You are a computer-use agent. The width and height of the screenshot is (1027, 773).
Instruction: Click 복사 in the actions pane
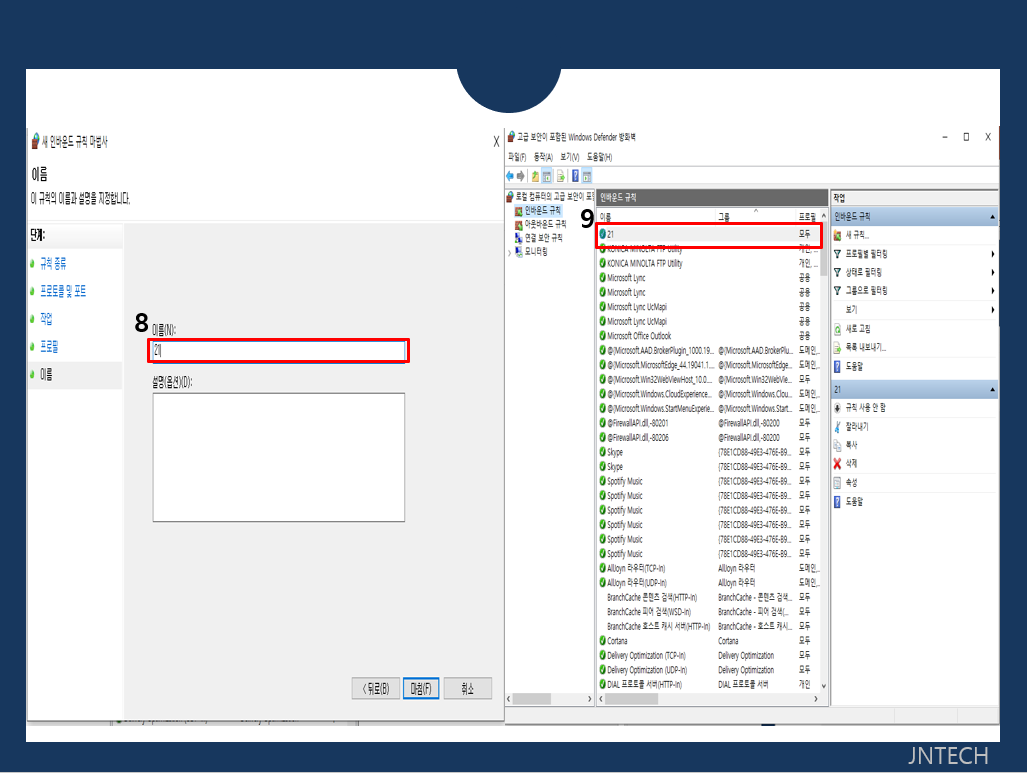(851, 445)
